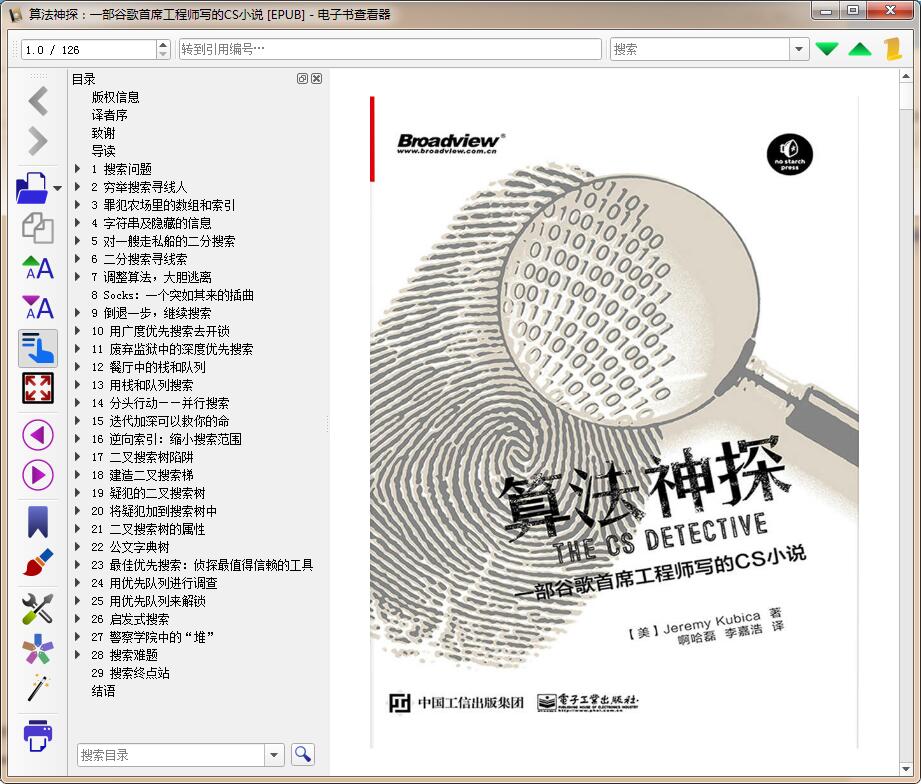Select 6 二分搜索寻线索

pyautogui.click(x=139, y=259)
